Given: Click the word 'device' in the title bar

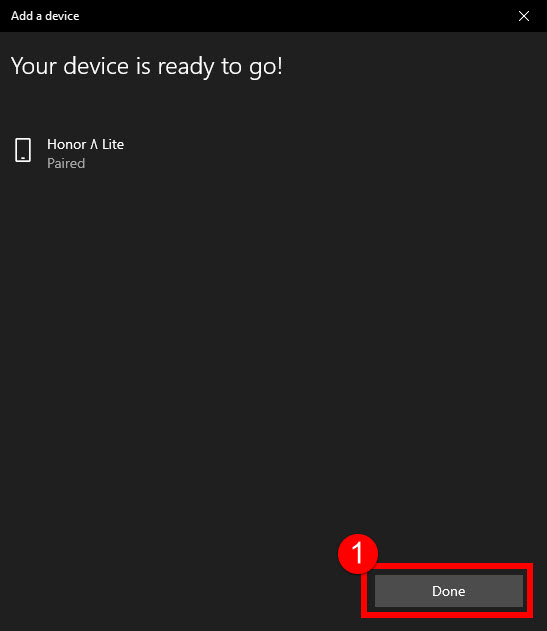Looking at the screenshot, I should tap(62, 16).
